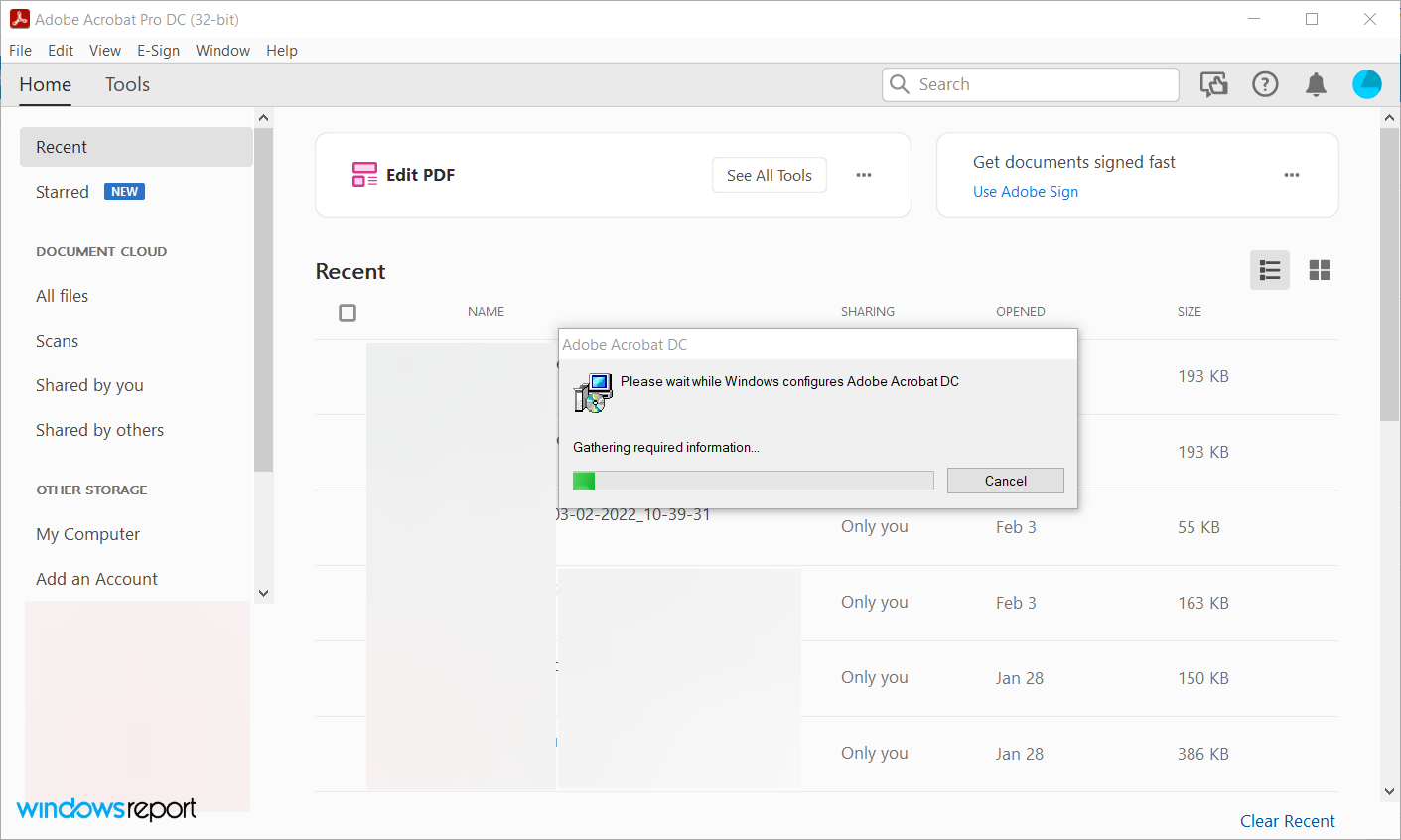Screen dimensions: 1401x840
Task: Click Add an Account
Action: tap(97, 579)
